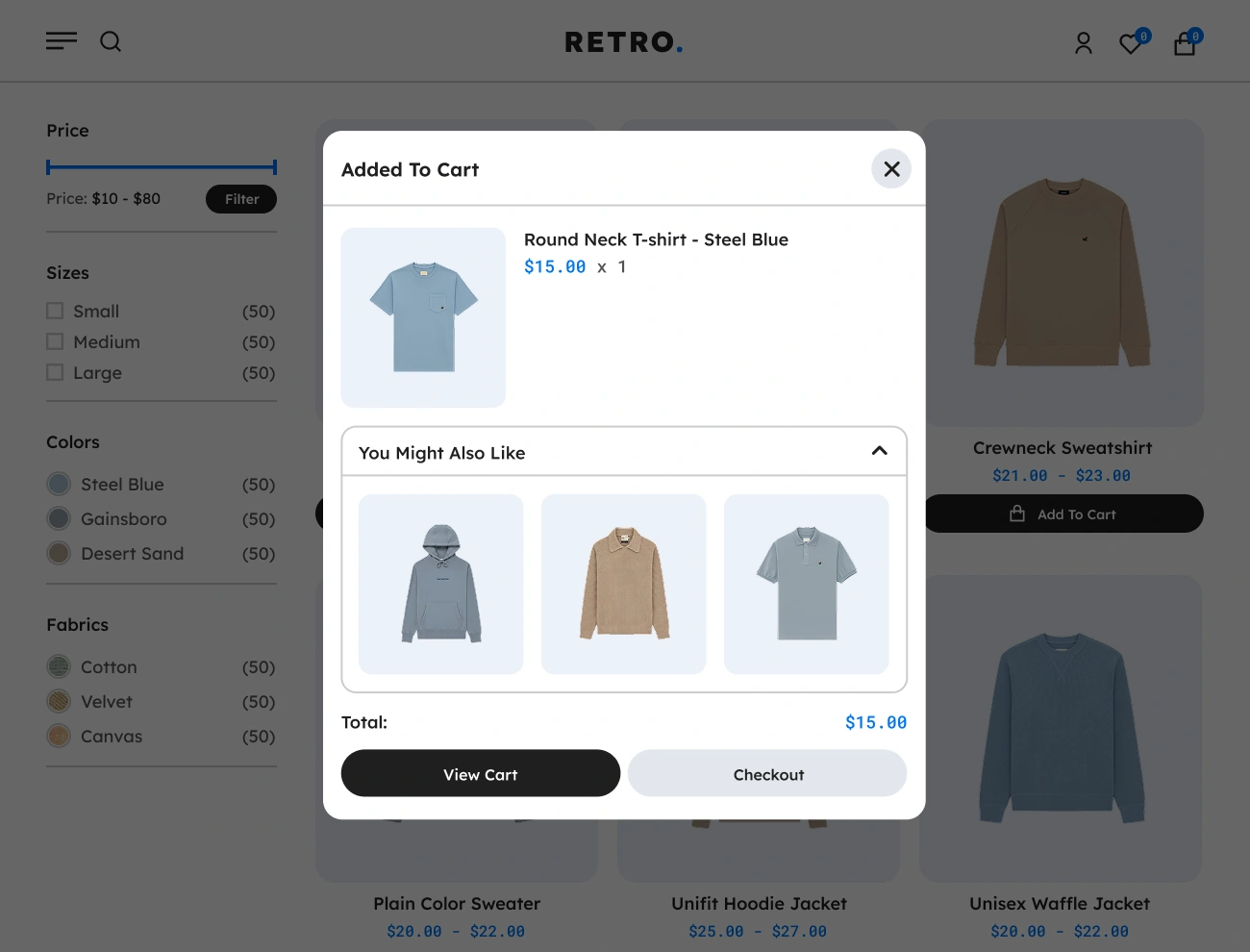Open the Unisex Waffle Jacket product image
1250x952 pixels.
[x=1061, y=729]
